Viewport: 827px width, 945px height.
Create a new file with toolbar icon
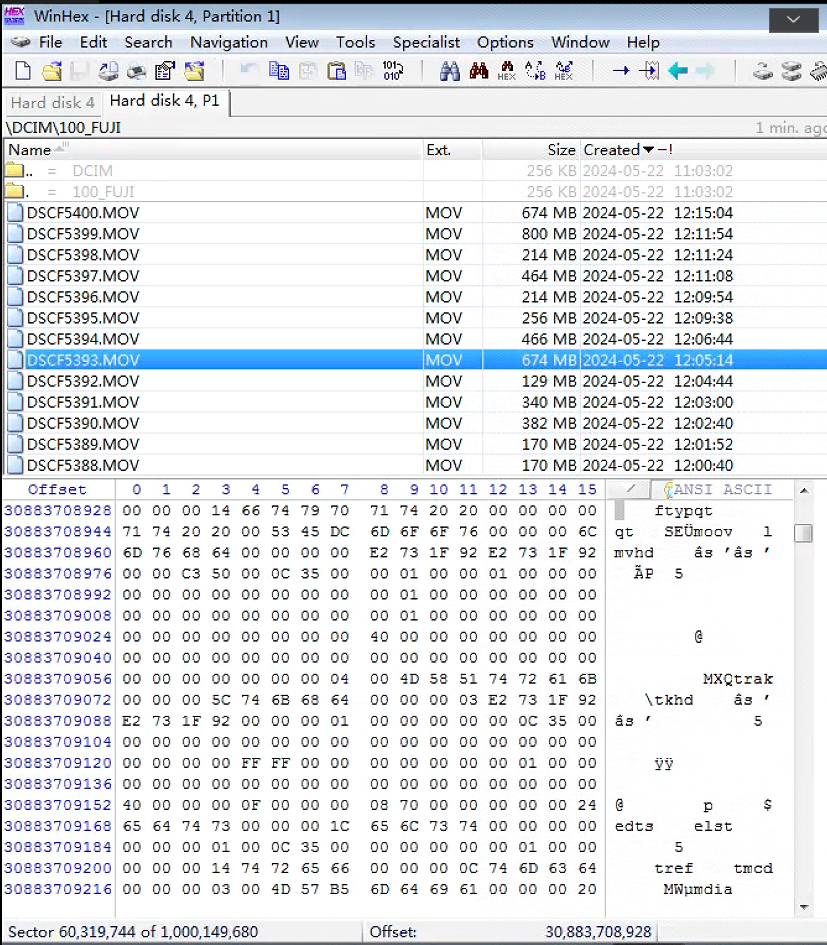23,71
